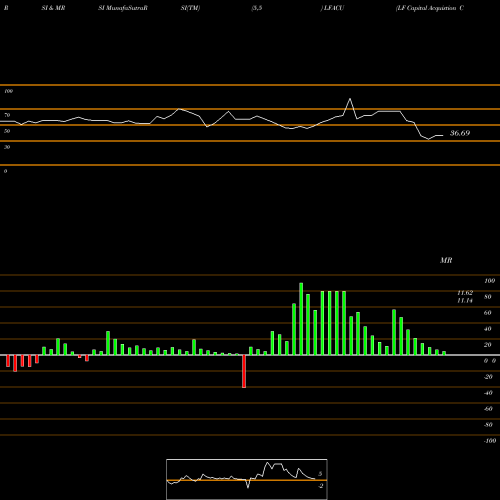
Task: Click the "5" label in mini chart
Action: tap(320, 474)
